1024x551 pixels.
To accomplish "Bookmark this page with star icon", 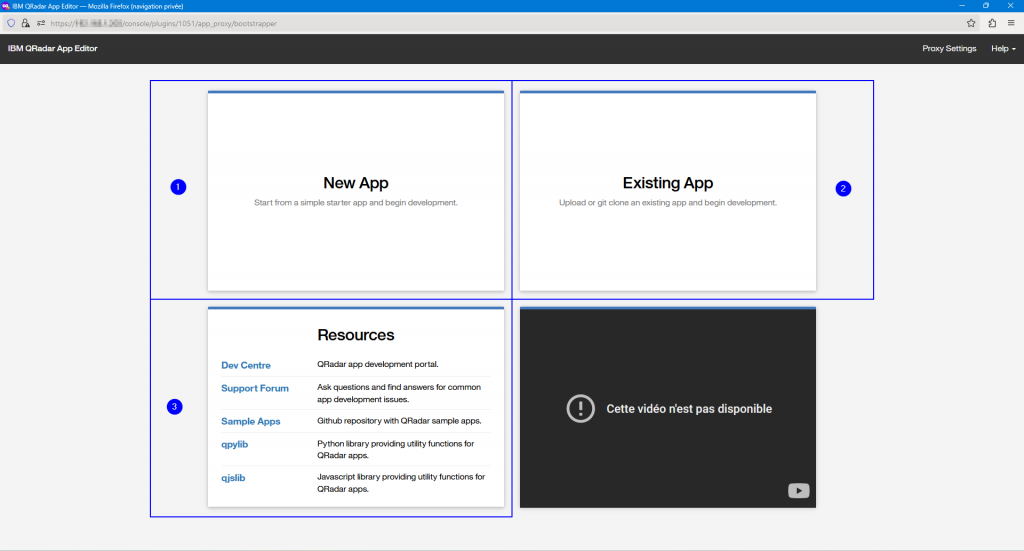I will pos(971,24).
